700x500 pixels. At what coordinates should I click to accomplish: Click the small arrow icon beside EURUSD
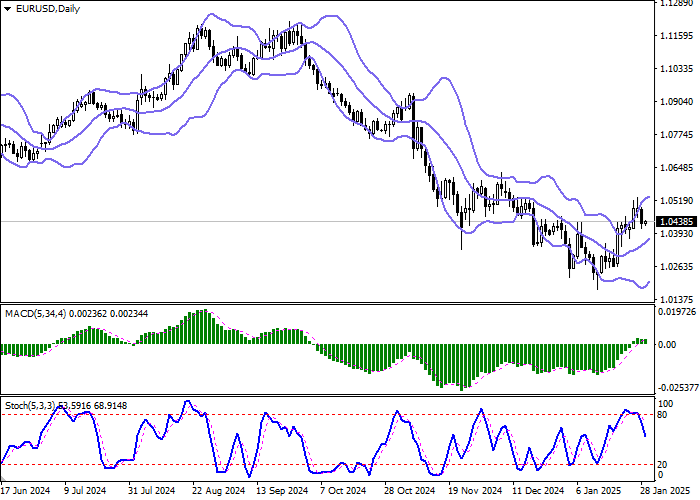click(6, 9)
